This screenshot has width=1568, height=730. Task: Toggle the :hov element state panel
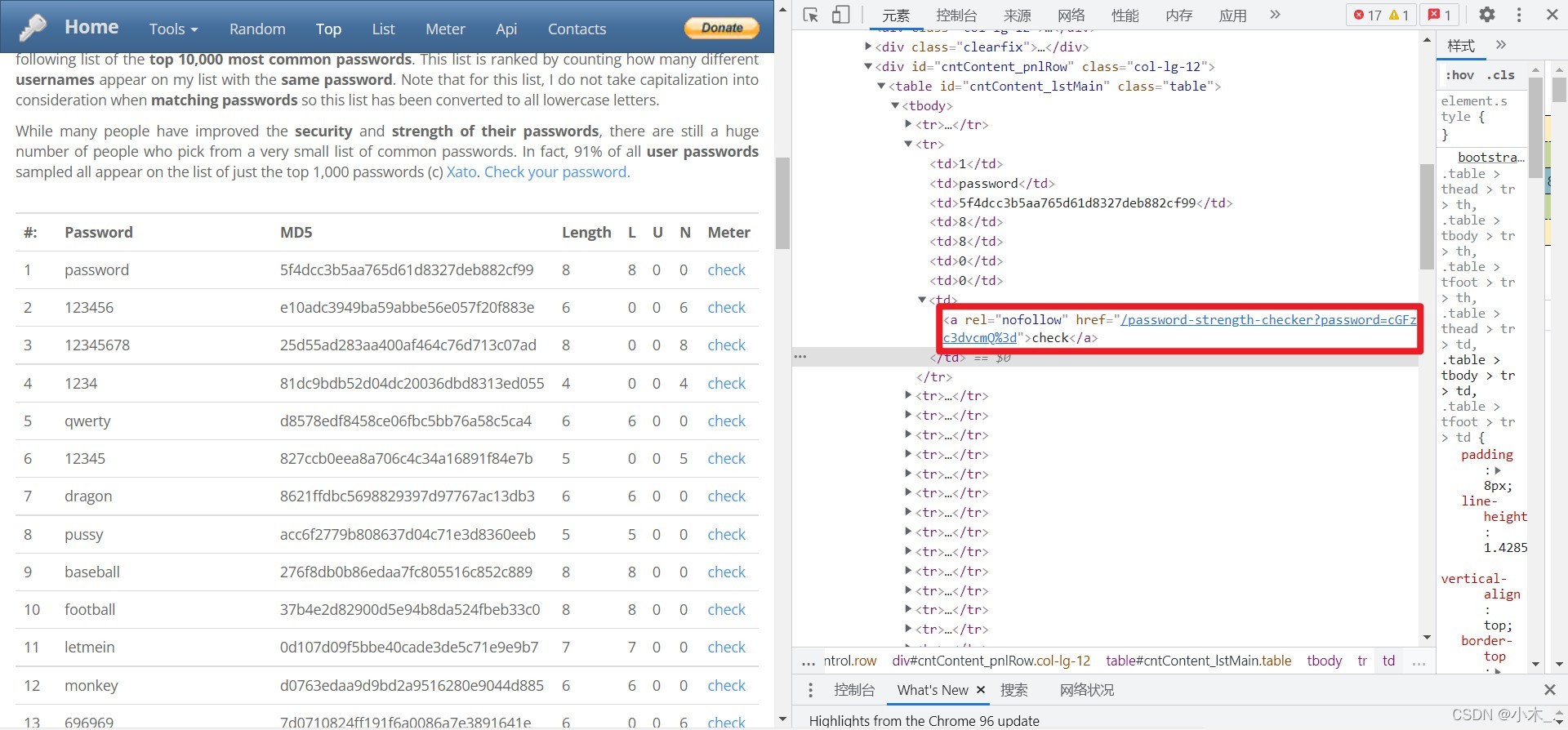tap(1459, 75)
